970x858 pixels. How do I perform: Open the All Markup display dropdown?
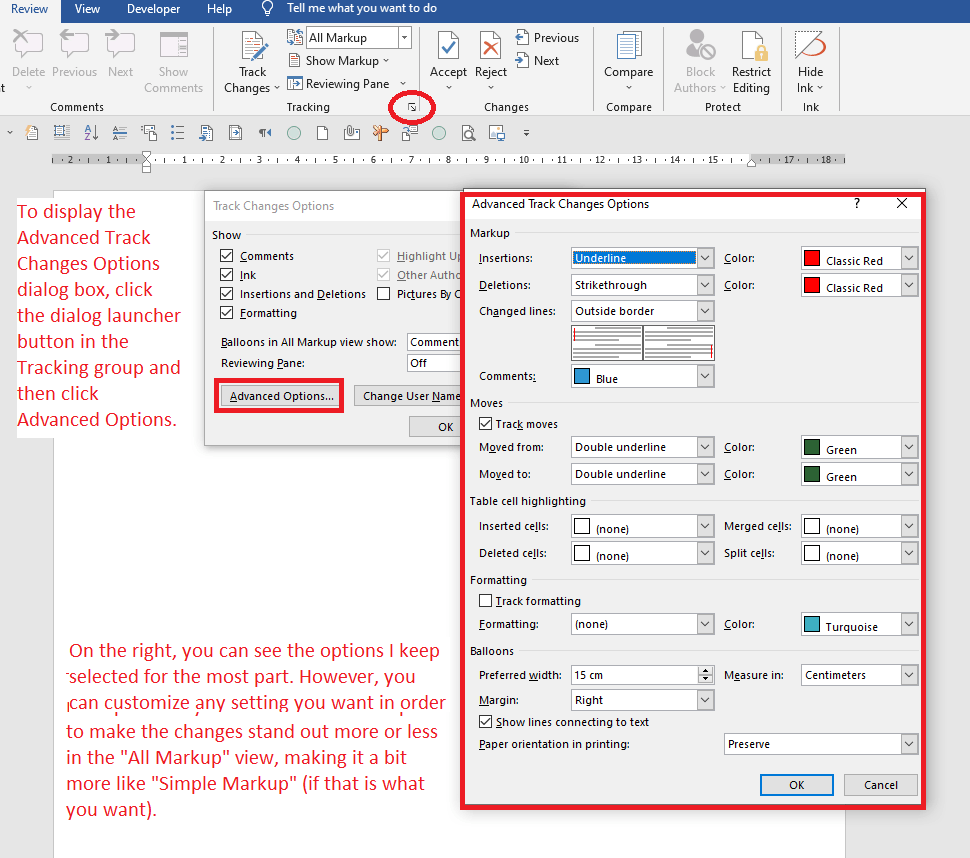click(404, 38)
